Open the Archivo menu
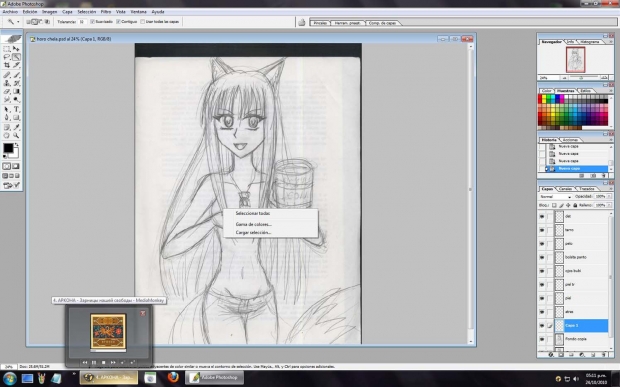620x387 pixels. tap(10, 12)
